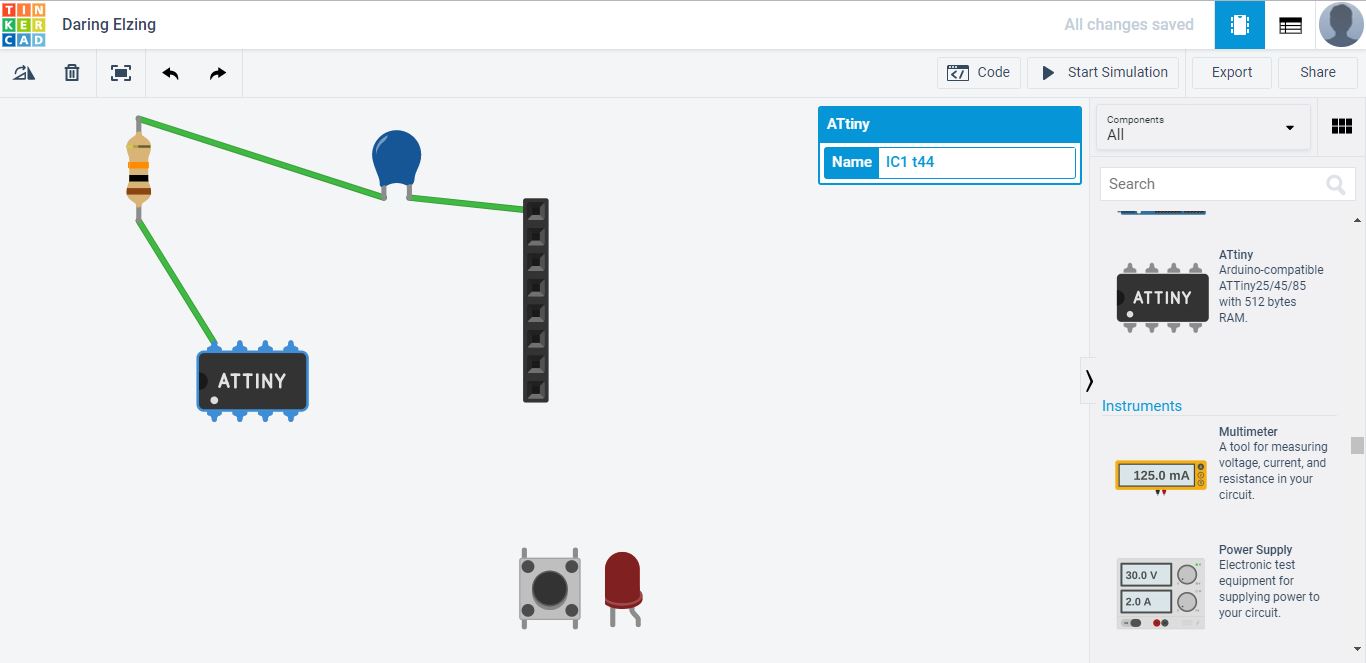Select the ATtiny chip on canvas

pyautogui.click(x=252, y=381)
